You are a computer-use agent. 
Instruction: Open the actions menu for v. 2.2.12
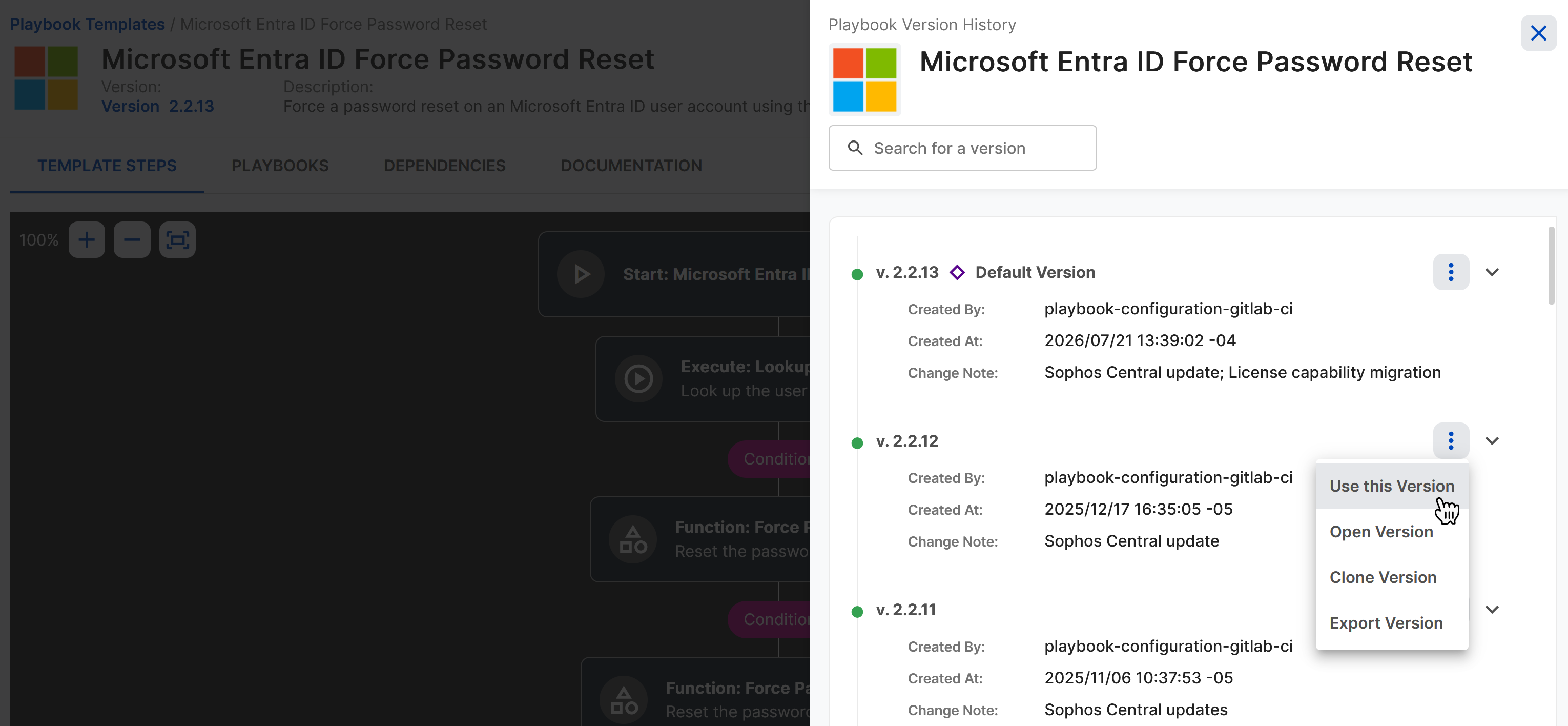pos(1451,440)
